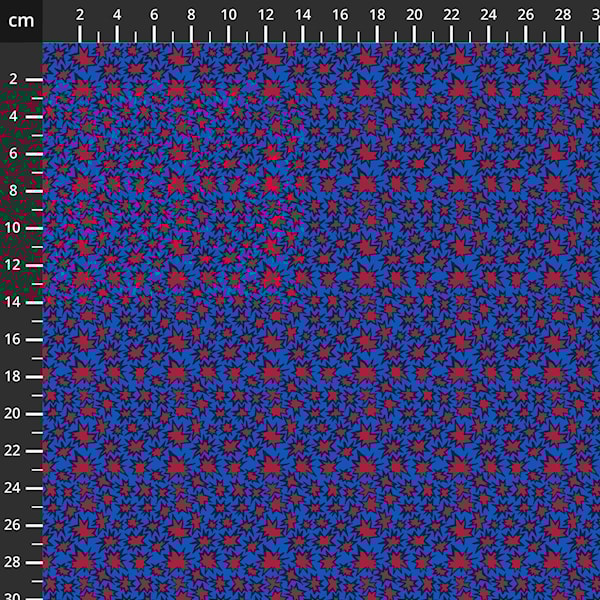
Task: Click the 6 mark on the top ruler
Action: 154,34
